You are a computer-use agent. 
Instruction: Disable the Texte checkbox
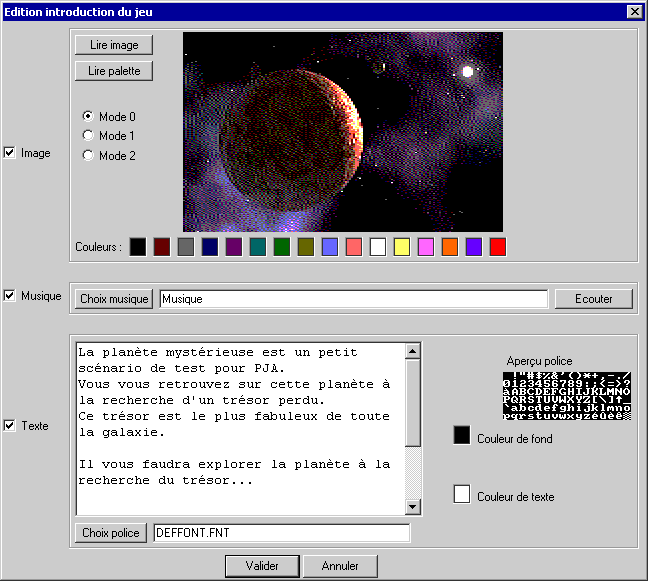[10, 426]
